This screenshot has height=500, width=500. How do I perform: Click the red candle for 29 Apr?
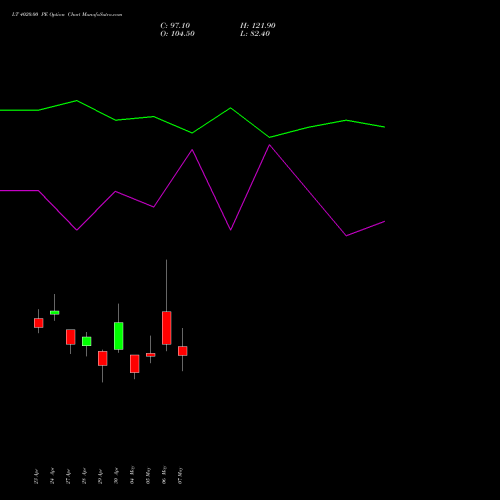pos(103,358)
